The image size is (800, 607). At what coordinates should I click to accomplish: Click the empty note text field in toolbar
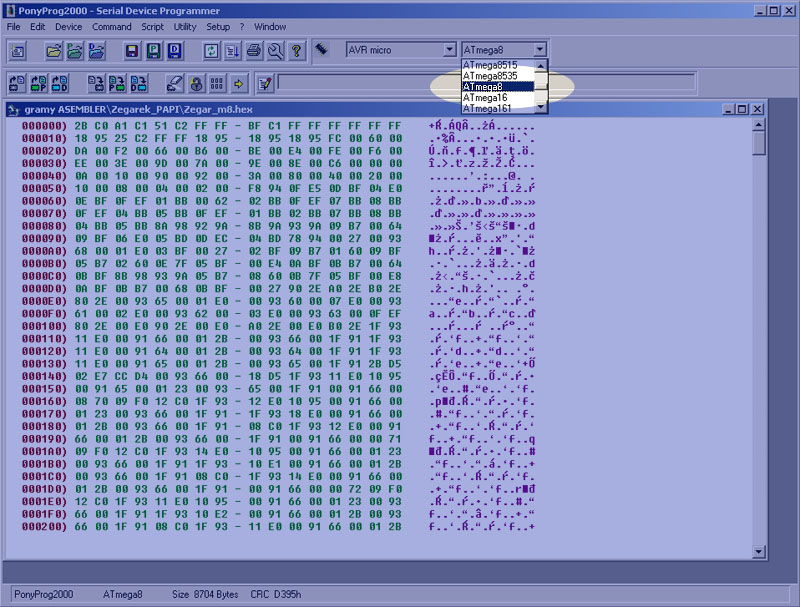tap(487, 83)
